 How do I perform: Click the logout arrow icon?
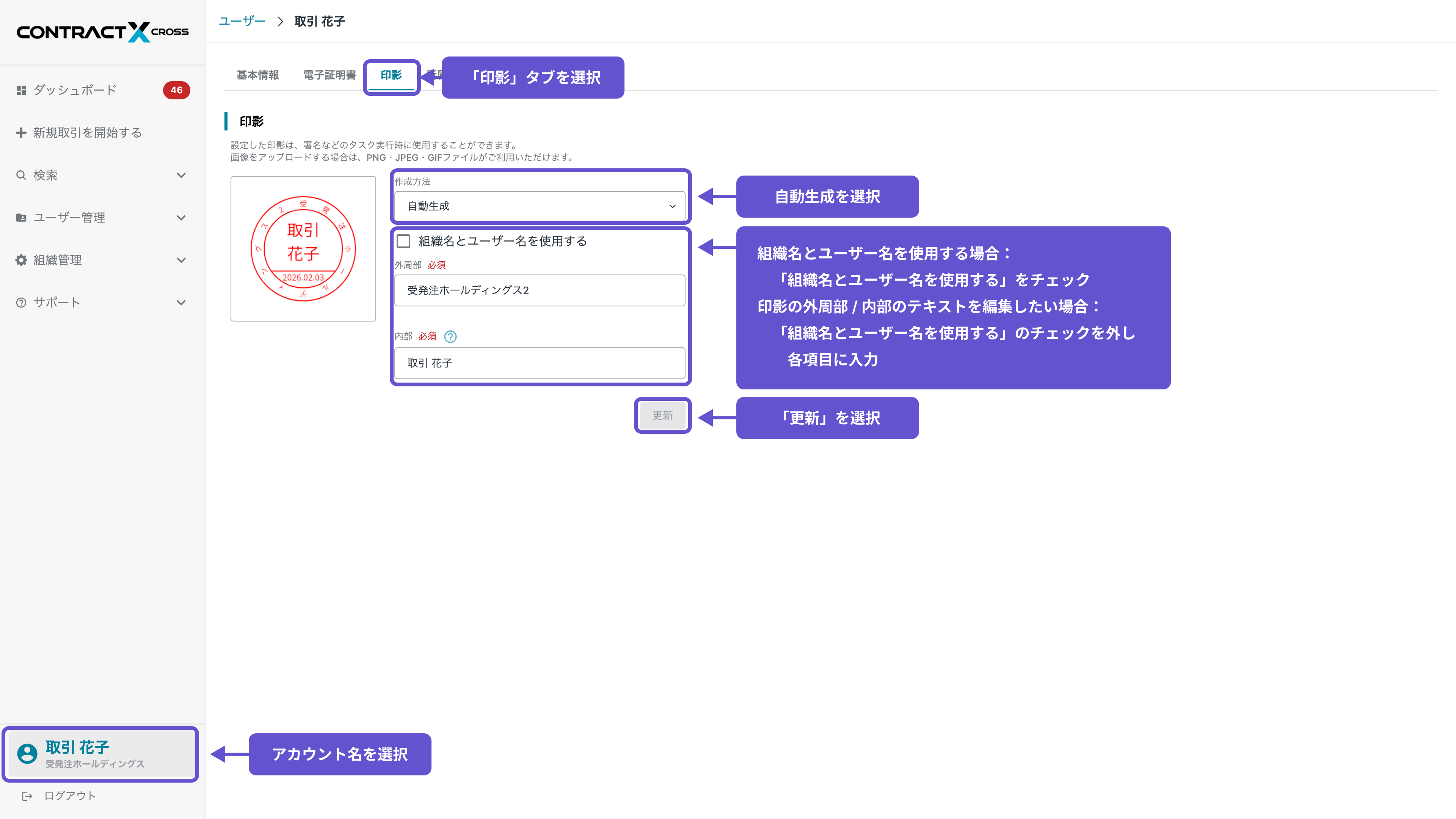27,796
